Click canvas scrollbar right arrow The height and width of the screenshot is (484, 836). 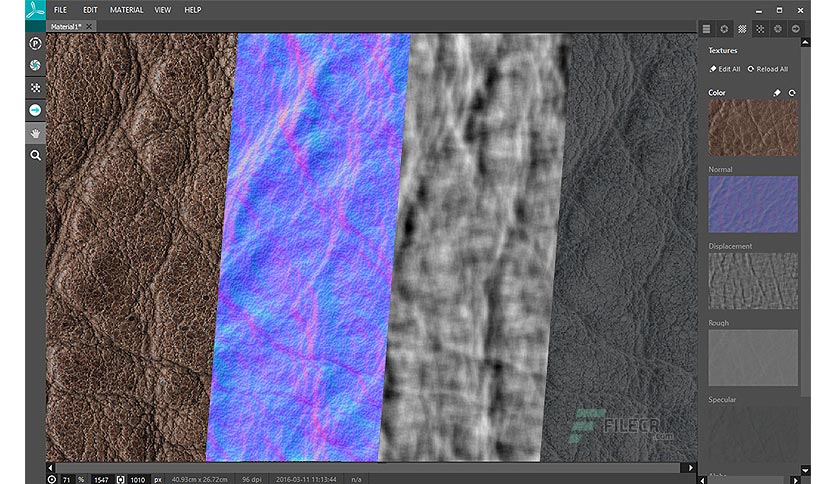[691, 467]
